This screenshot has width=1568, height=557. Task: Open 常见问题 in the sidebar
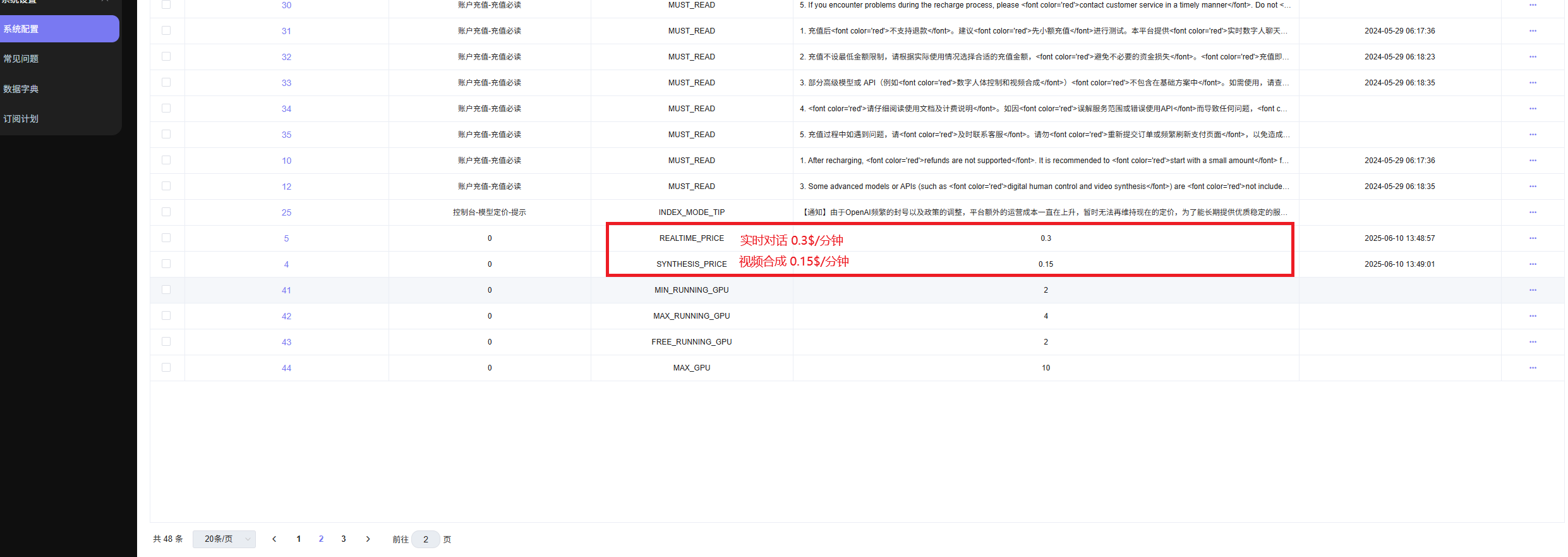21,59
